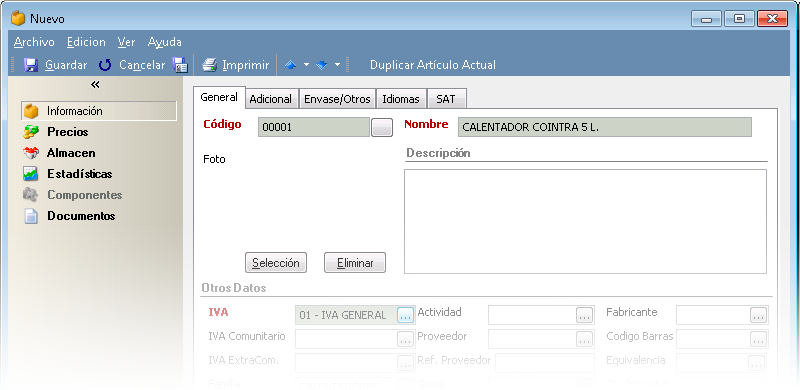
Task: Click the Estadísticas chart icon
Action: 31,174
